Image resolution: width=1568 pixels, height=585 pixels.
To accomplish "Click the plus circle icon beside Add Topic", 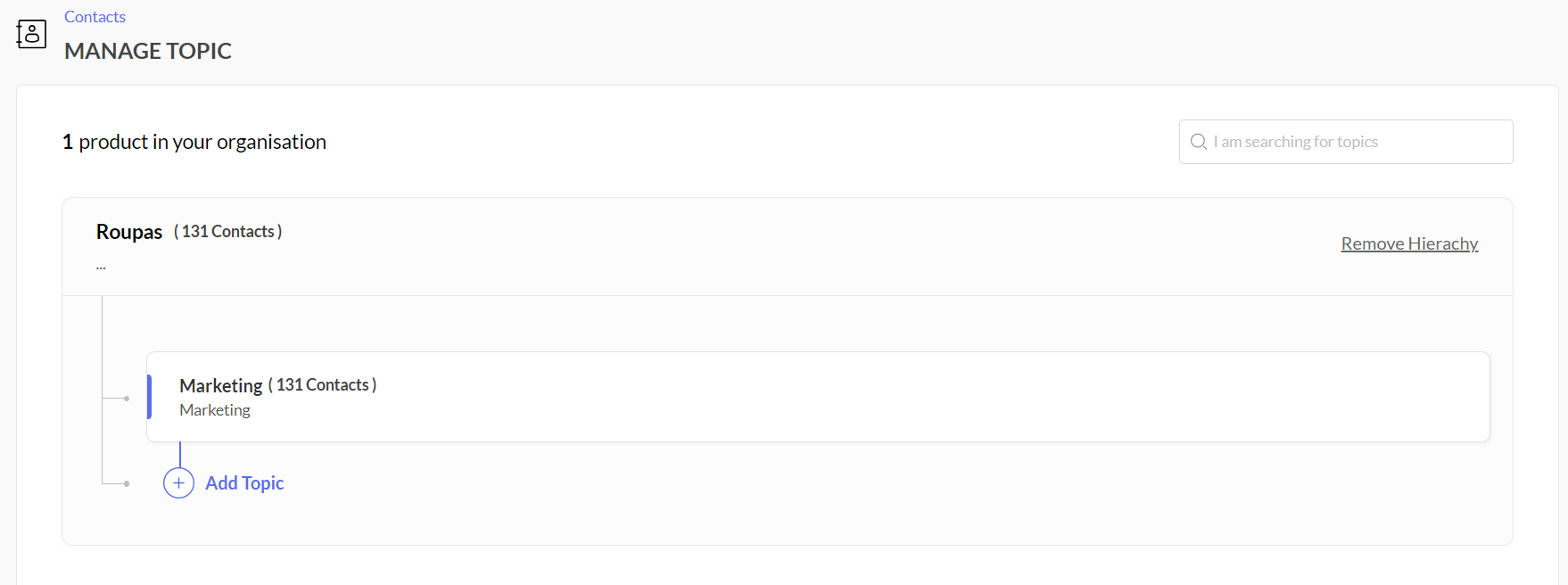I will tap(178, 483).
